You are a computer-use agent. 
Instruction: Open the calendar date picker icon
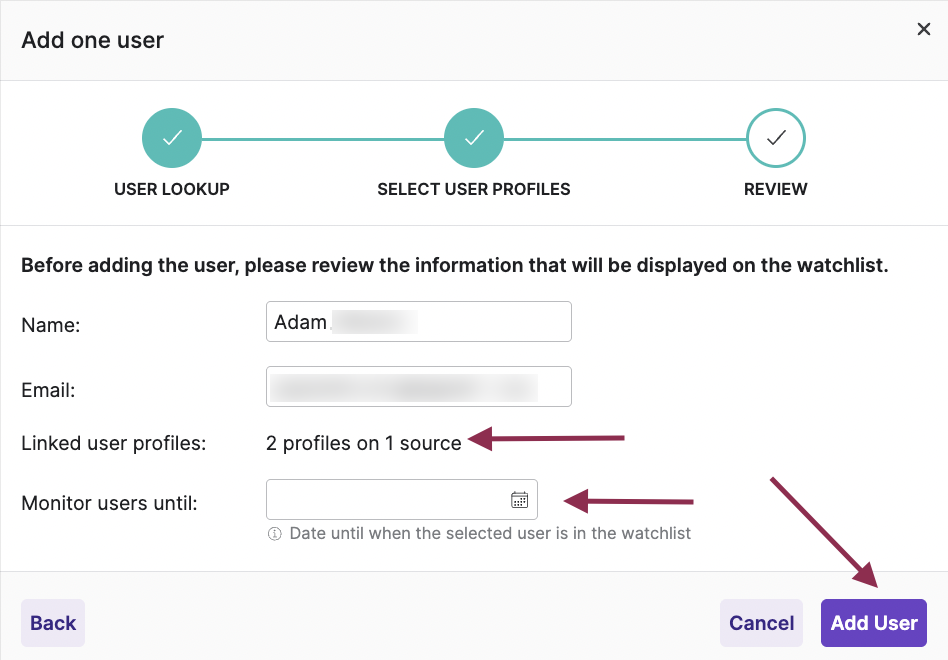coord(519,500)
